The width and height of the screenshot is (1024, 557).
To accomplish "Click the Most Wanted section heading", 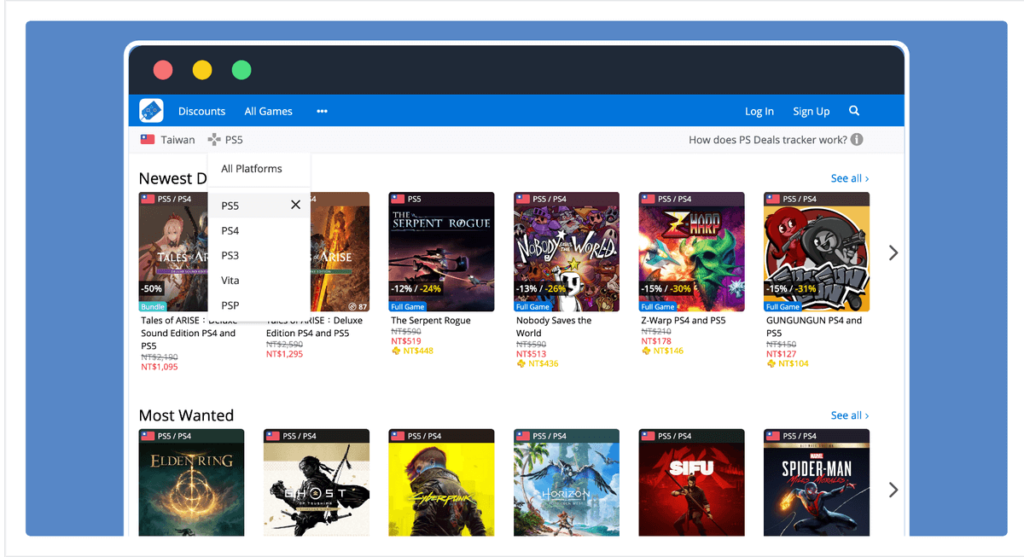I will point(186,415).
